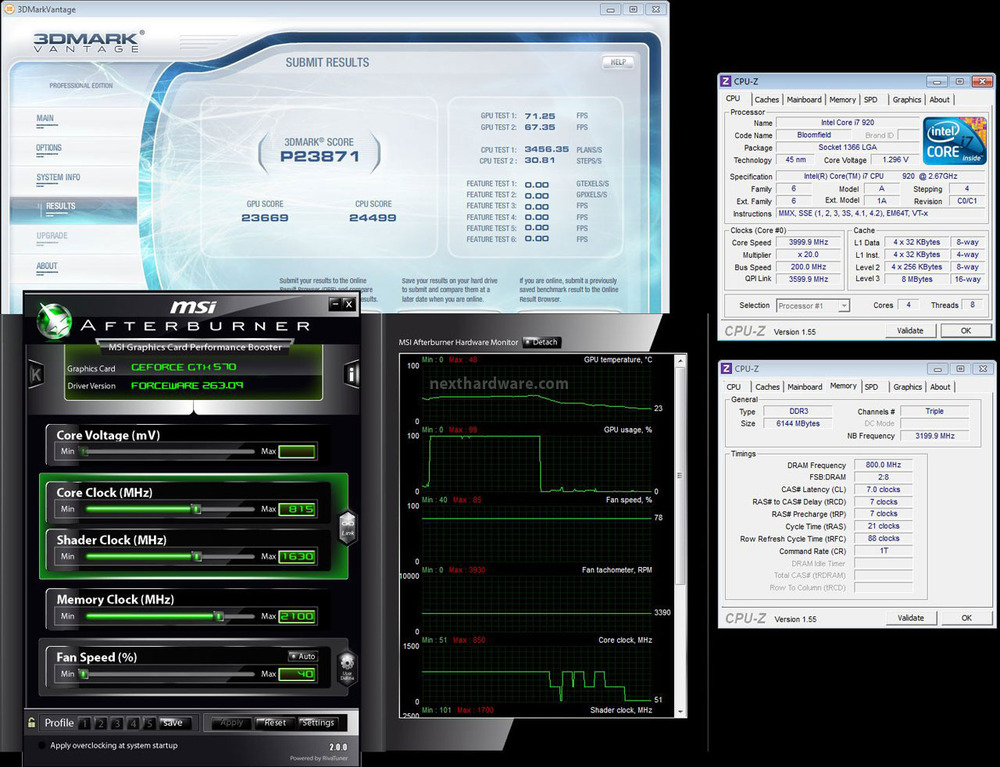Click the Apply button in Afterburner

(x=231, y=723)
